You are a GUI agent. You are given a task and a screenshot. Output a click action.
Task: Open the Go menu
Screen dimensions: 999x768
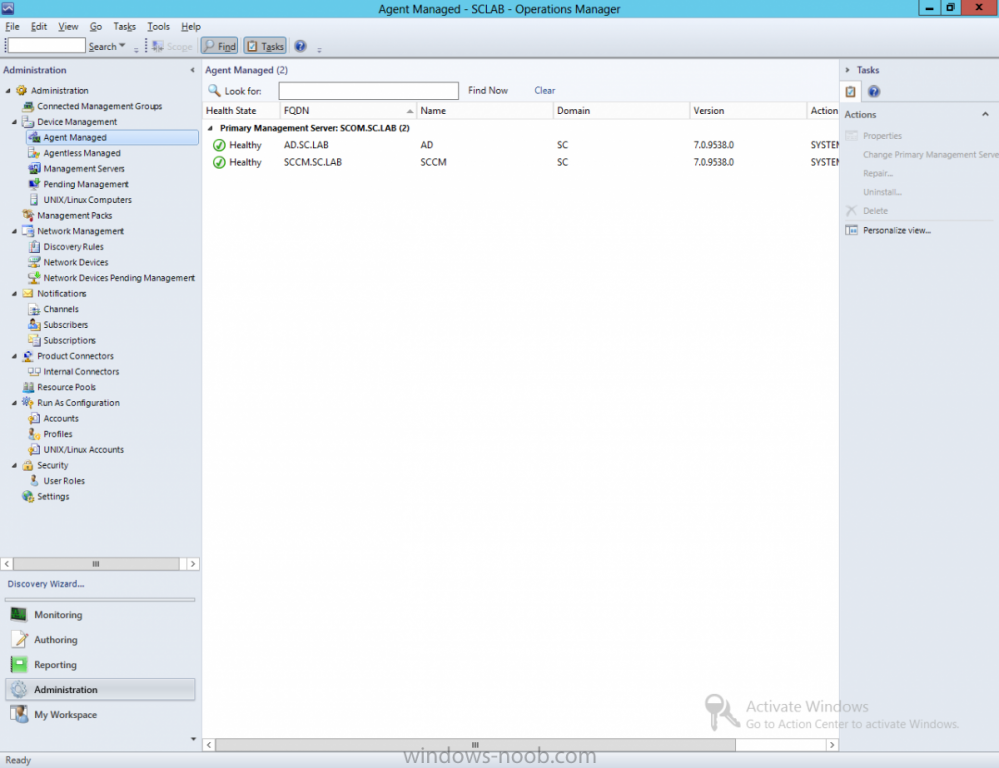pos(96,26)
